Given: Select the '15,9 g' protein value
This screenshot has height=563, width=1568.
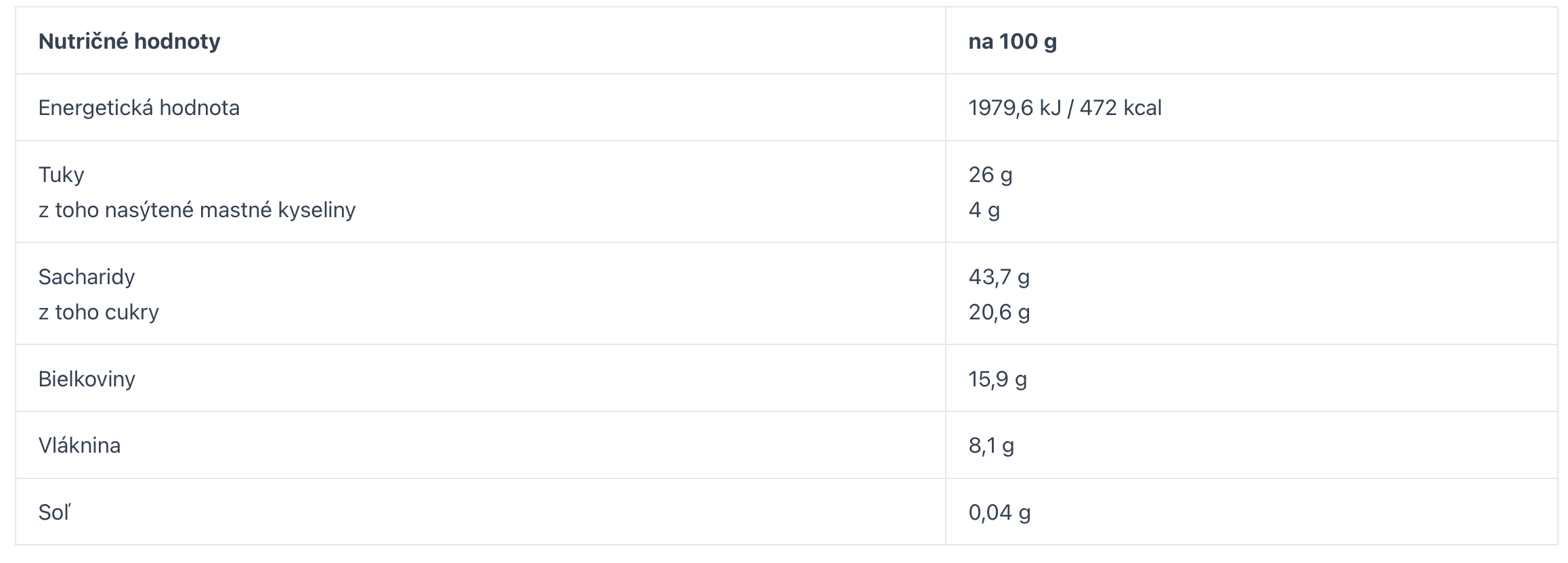Looking at the screenshot, I should coord(998,378).
